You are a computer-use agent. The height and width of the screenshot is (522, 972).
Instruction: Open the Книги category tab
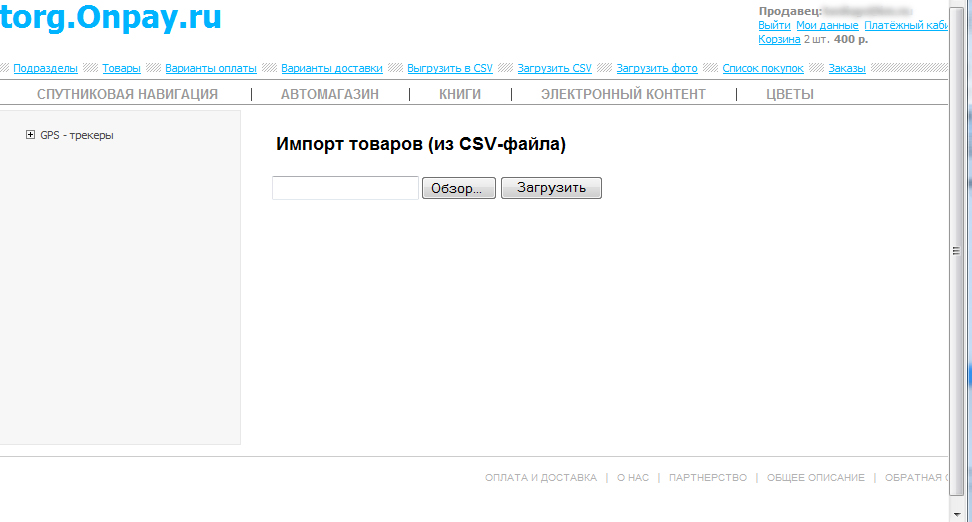point(460,94)
